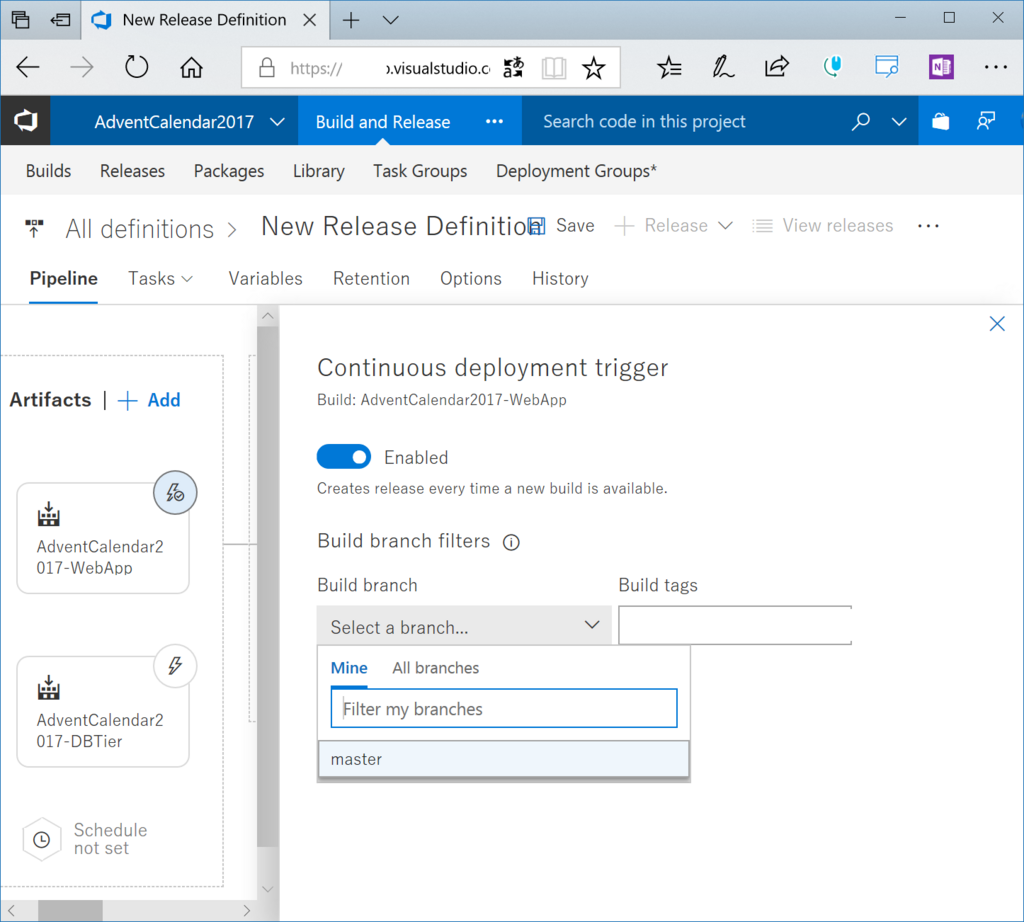Switch to the Variables tab
The width and height of the screenshot is (1024, 922).
pyautogui.click(x=265, y=279)
